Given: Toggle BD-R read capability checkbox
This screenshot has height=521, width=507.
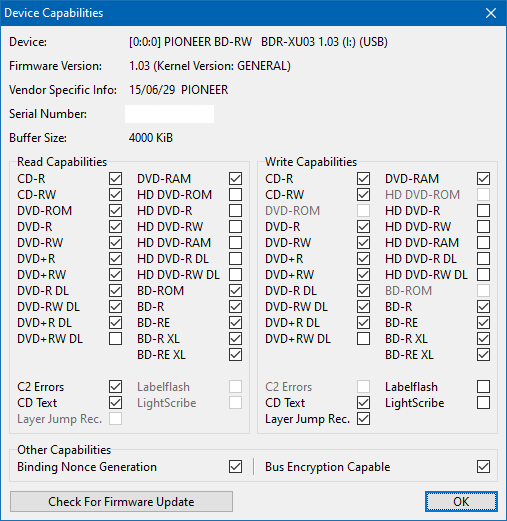Looking at the screenshot, I should coord(235,307).
